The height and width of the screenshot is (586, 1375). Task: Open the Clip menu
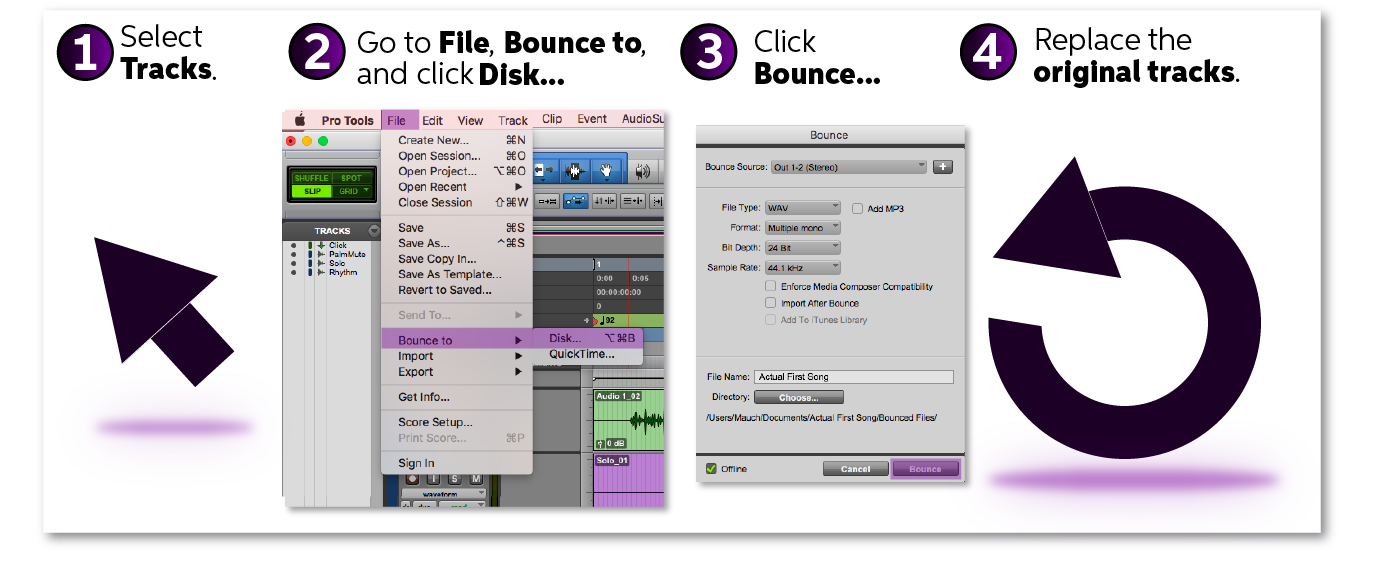tap(552, 119)
